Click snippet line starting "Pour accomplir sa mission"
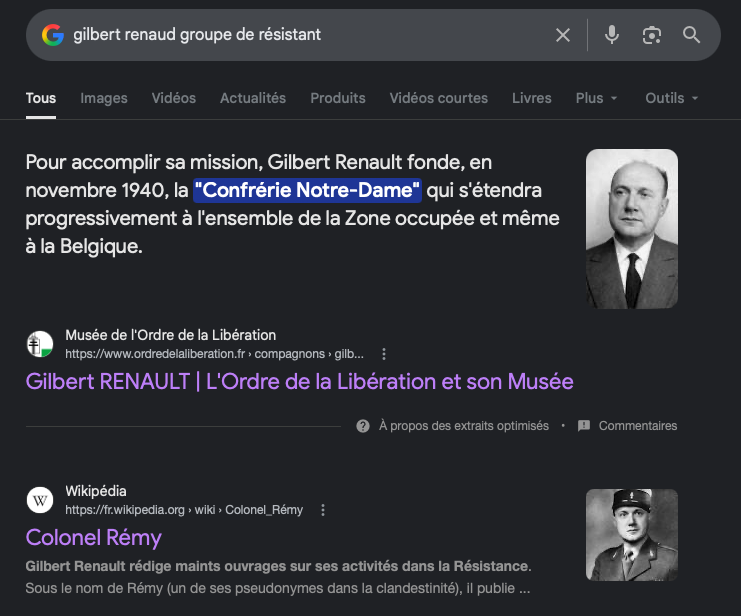 point(259,162)
